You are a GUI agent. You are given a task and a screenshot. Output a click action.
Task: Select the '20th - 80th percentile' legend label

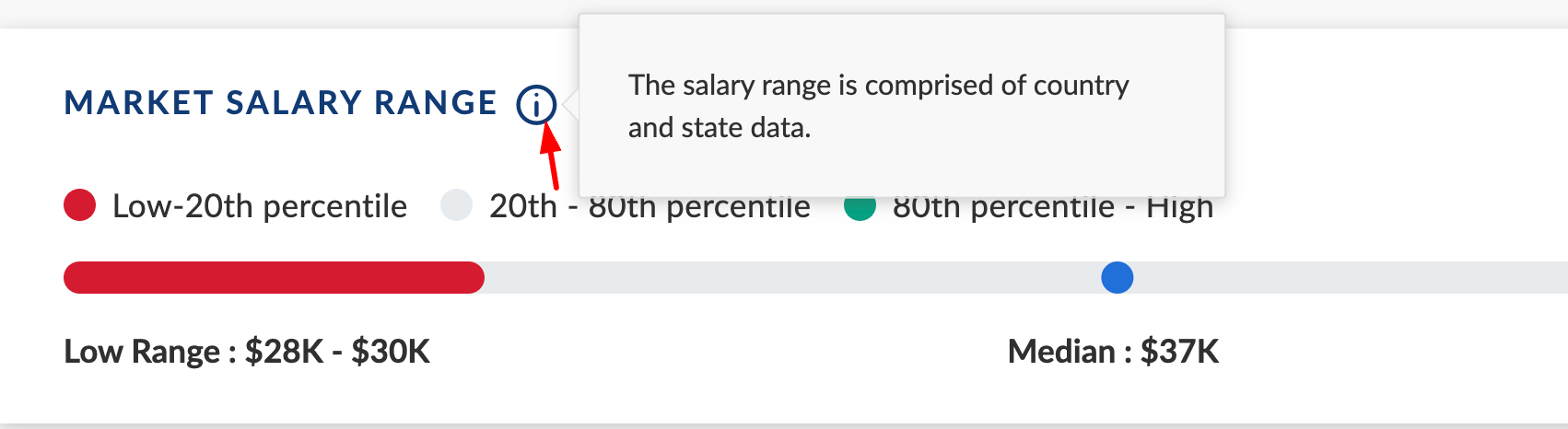(x=649, y=208)
